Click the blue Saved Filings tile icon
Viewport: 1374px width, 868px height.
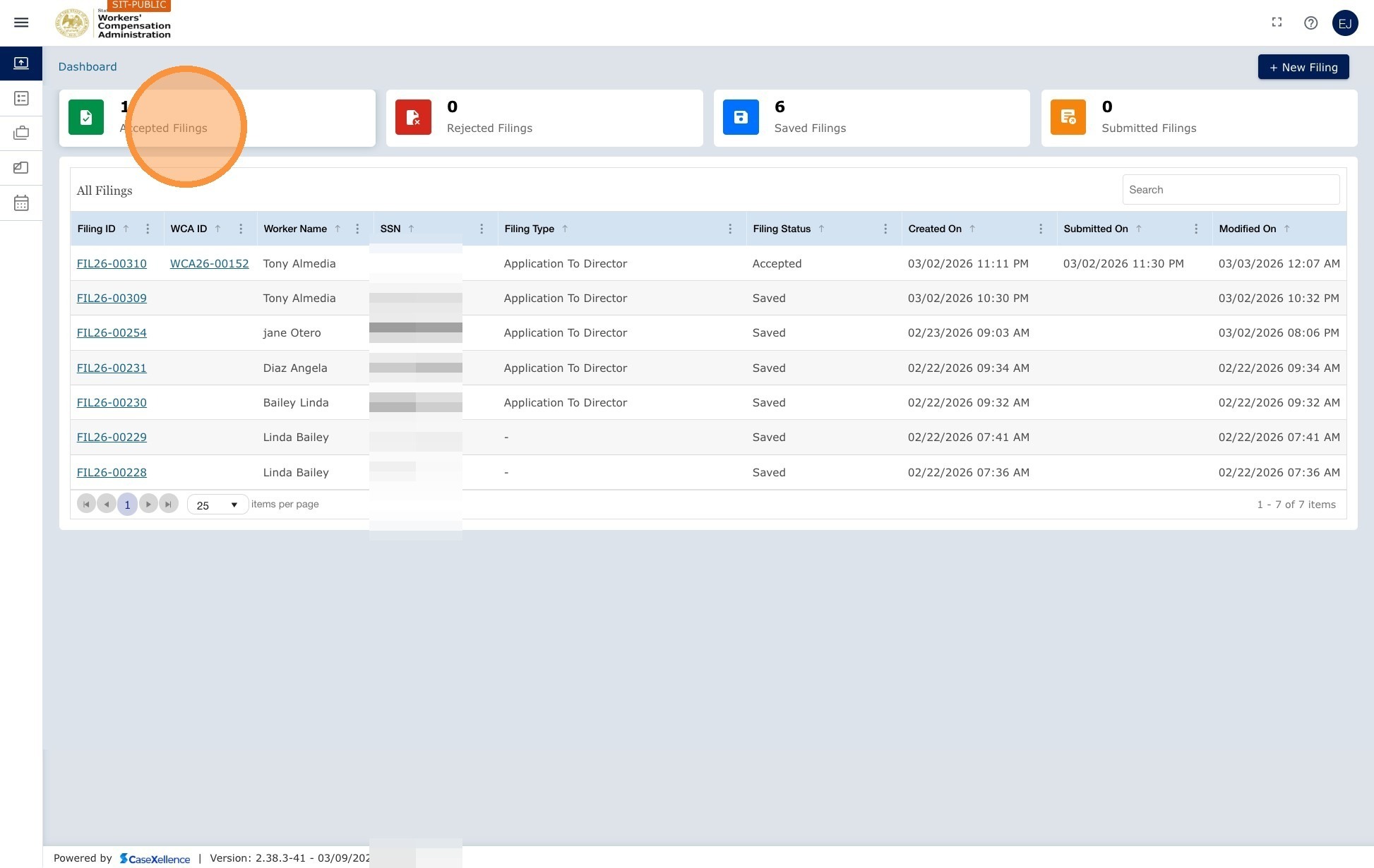pos(741,117)
